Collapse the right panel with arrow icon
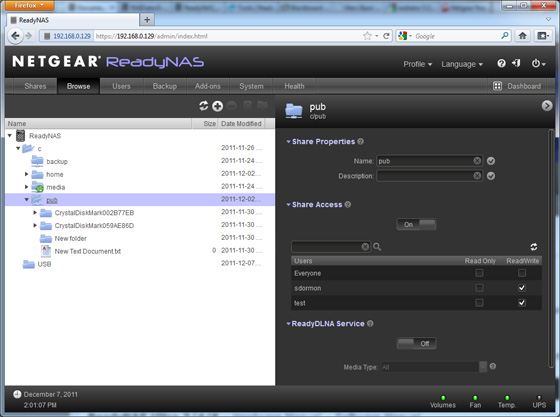This screenshot has height=417, width=560. 547,106
